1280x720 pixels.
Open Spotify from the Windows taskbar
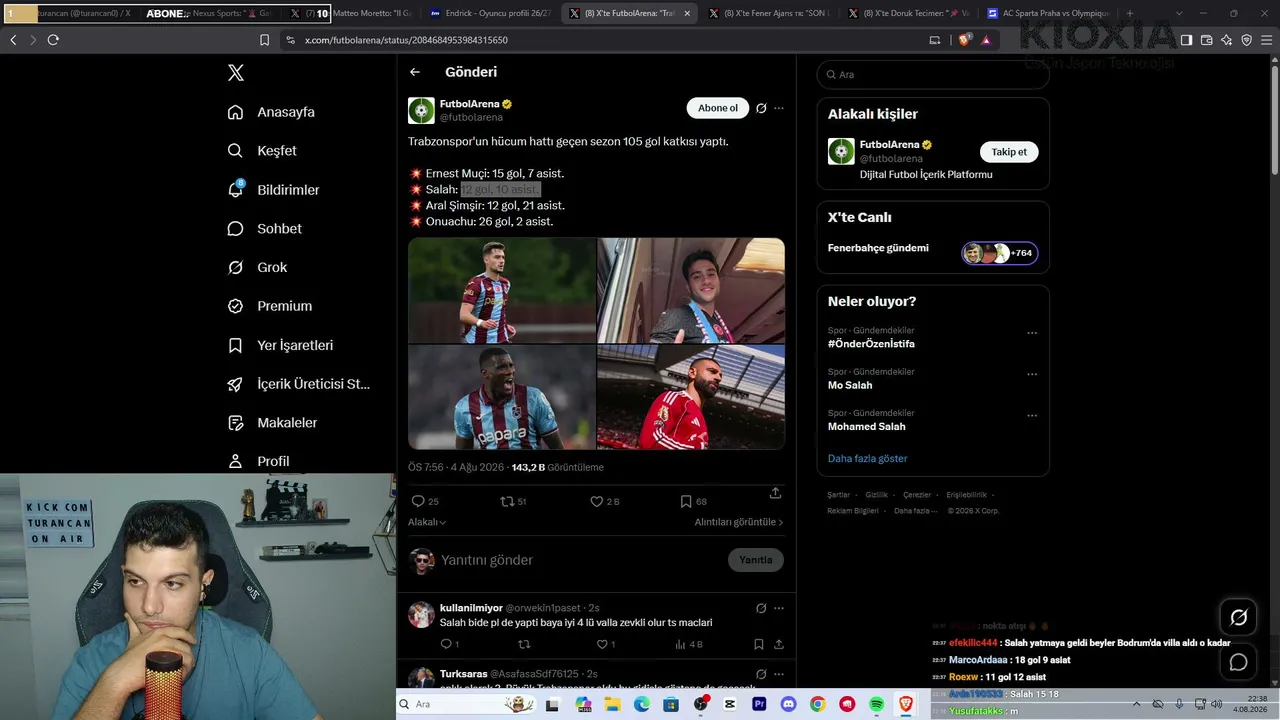point(876,704)
